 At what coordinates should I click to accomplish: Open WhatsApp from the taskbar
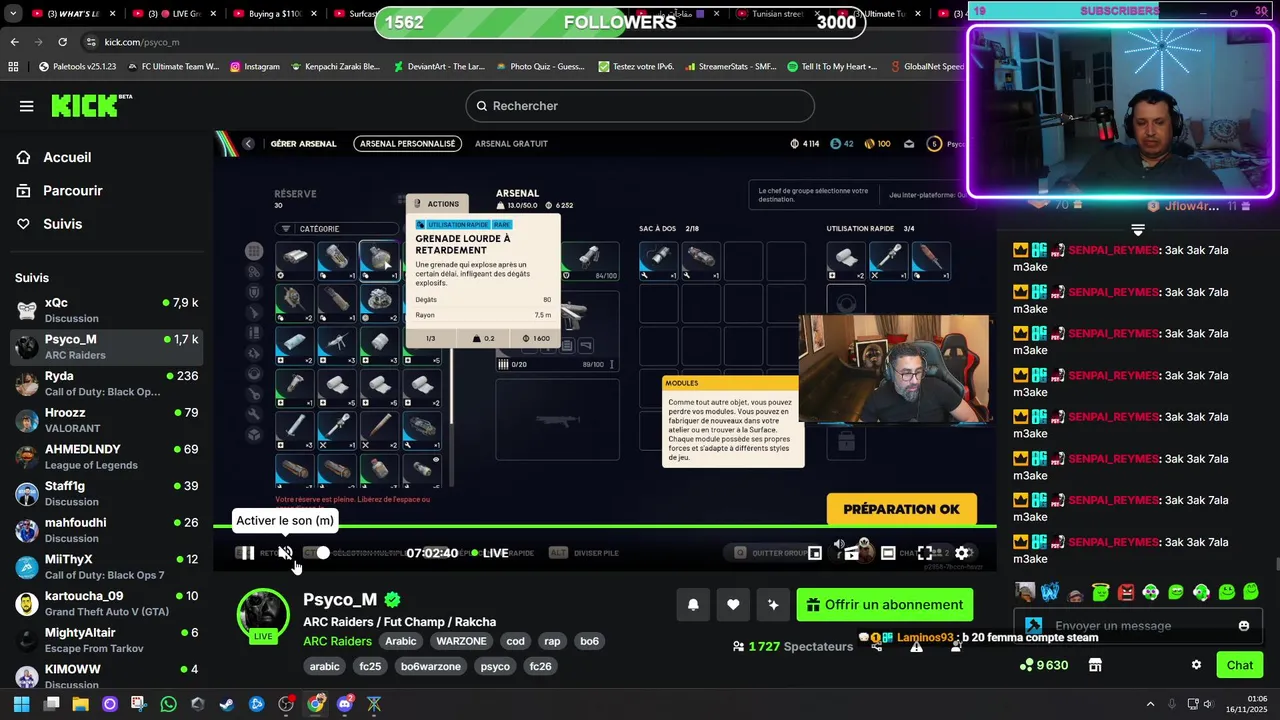click(168, 704)
